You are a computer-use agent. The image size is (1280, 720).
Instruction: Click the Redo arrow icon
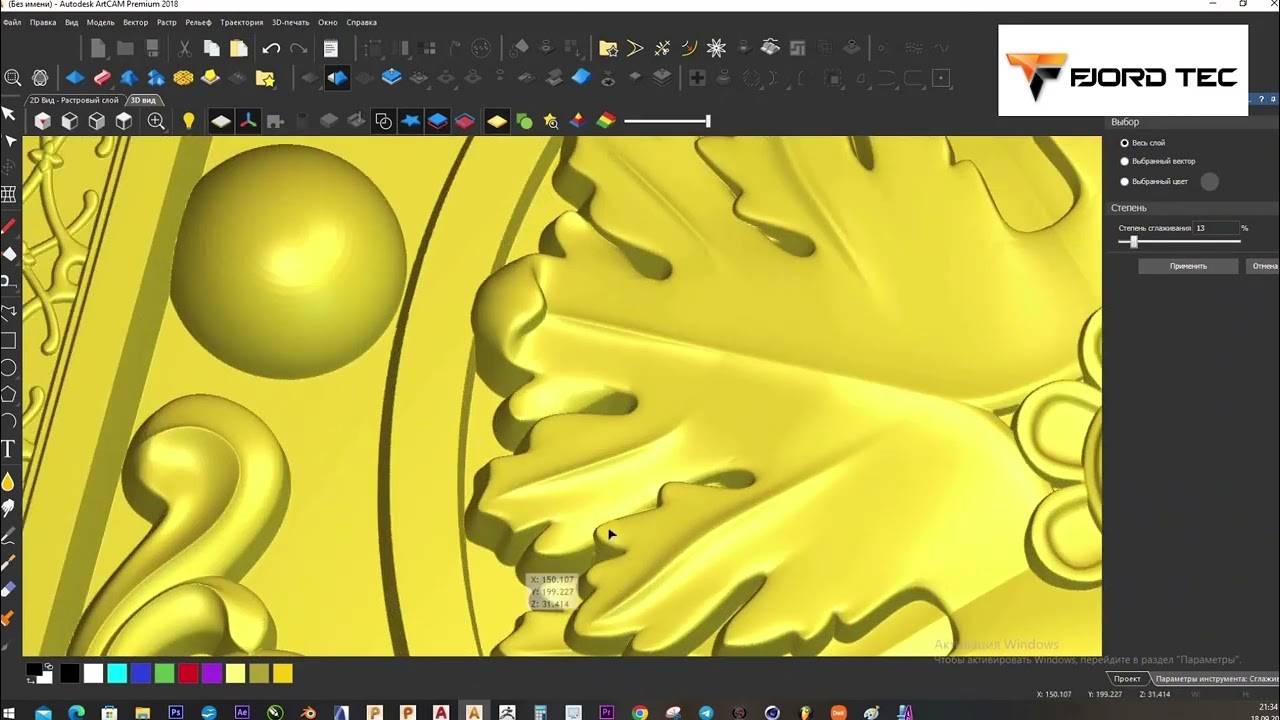(x=298, y=48)
